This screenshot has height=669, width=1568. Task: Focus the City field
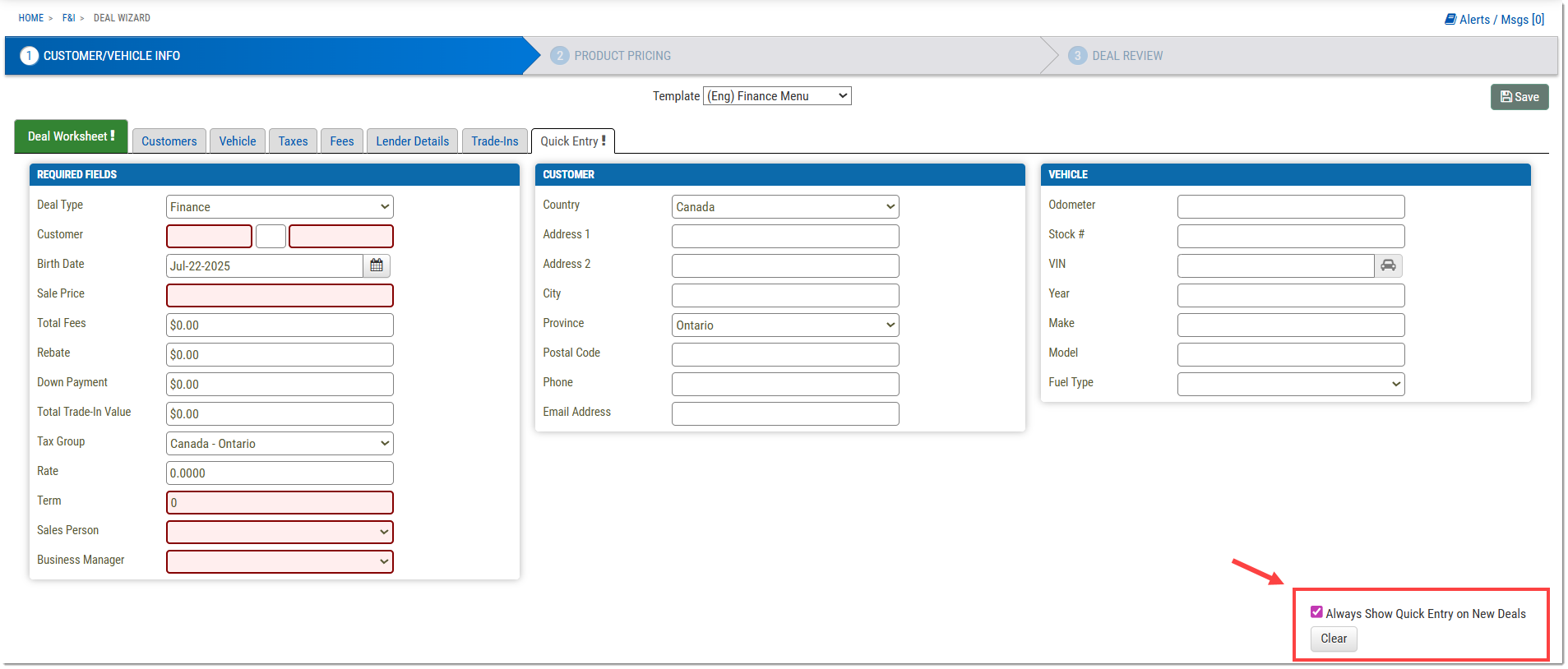point(785,295)
